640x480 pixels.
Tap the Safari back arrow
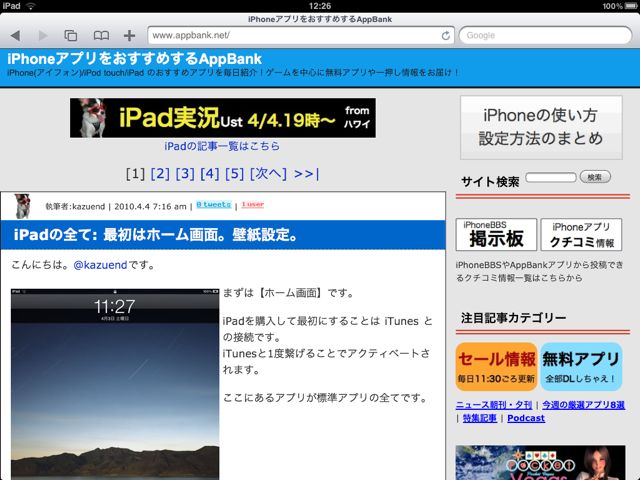16,36
